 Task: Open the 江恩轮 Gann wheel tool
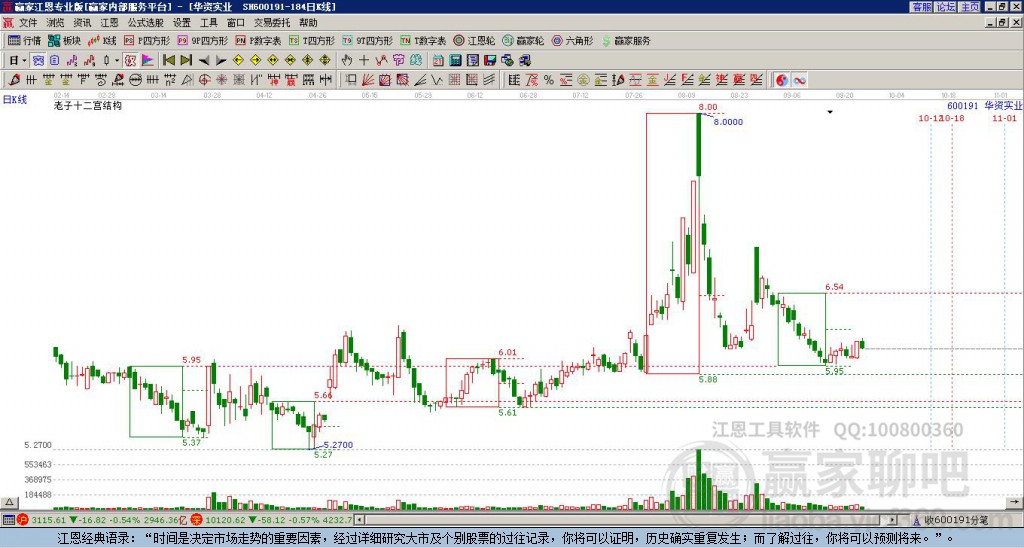[x=474, y=40]
